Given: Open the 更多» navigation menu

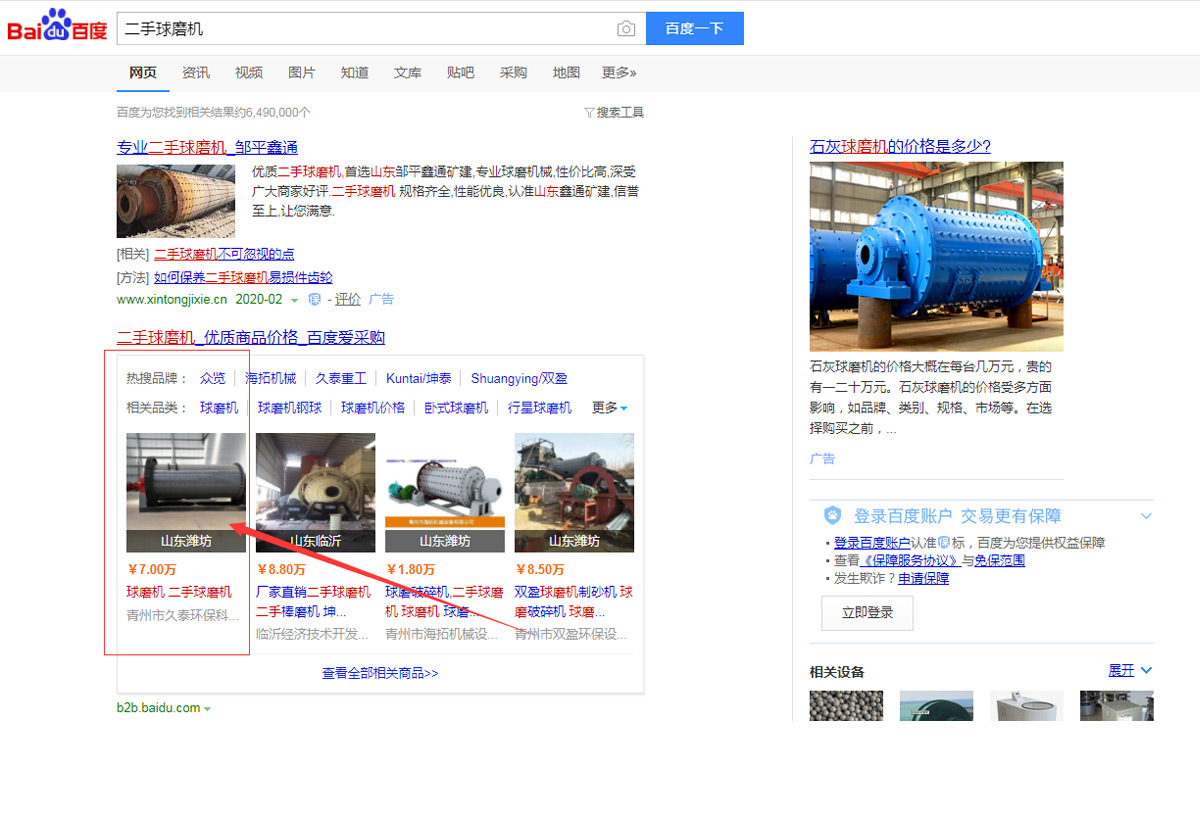Looking at the screenshot, I should (x=619, y=73).
